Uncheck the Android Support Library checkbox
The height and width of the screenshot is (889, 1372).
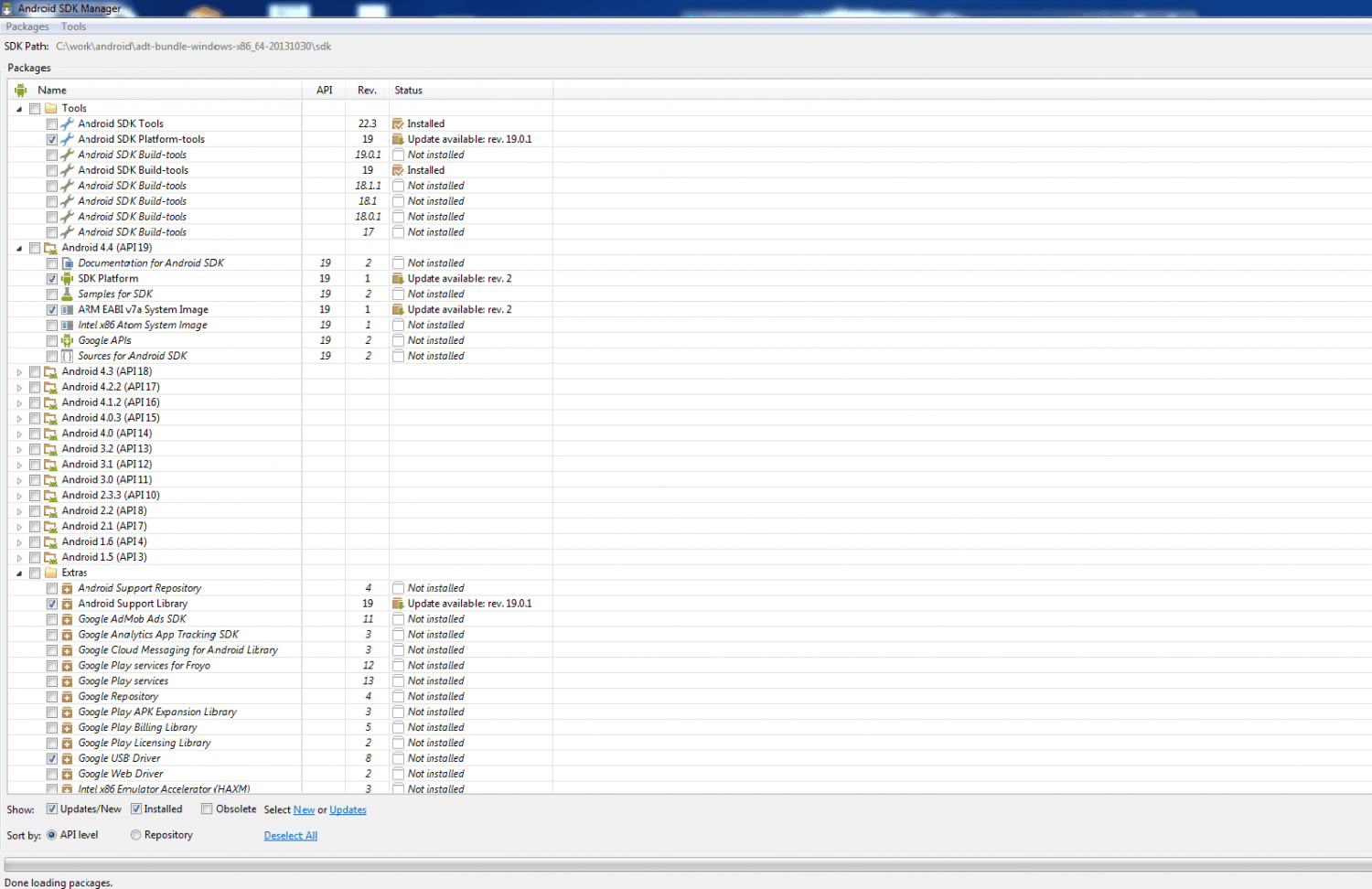pyautogui.click(x=52, y=605)
